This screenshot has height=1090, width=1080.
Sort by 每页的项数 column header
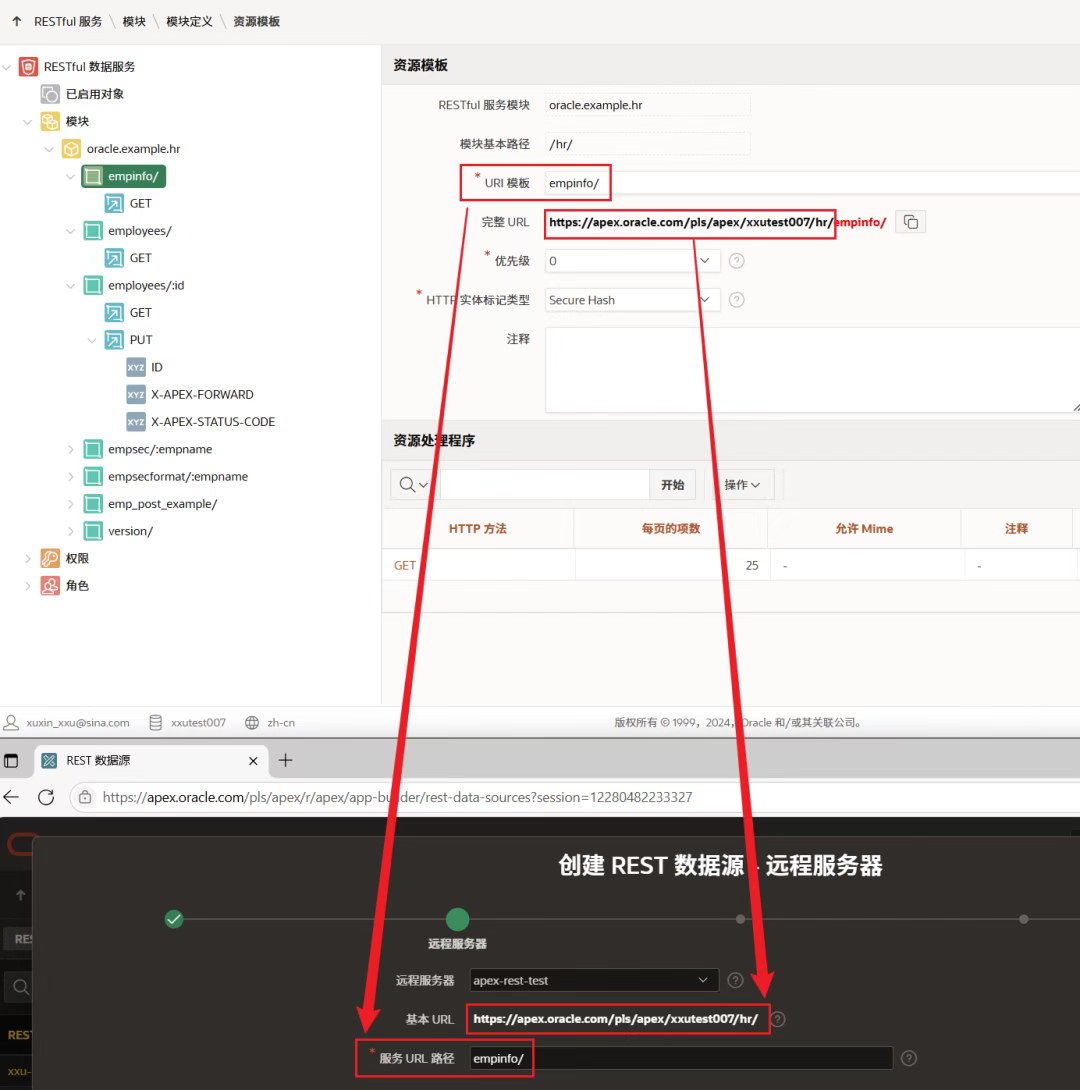671,529
